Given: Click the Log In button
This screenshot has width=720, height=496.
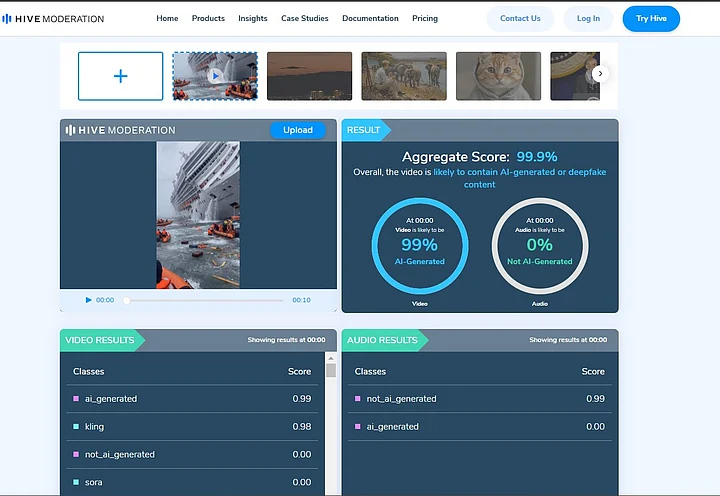Looking at the screenshot, I should (589, 18).
